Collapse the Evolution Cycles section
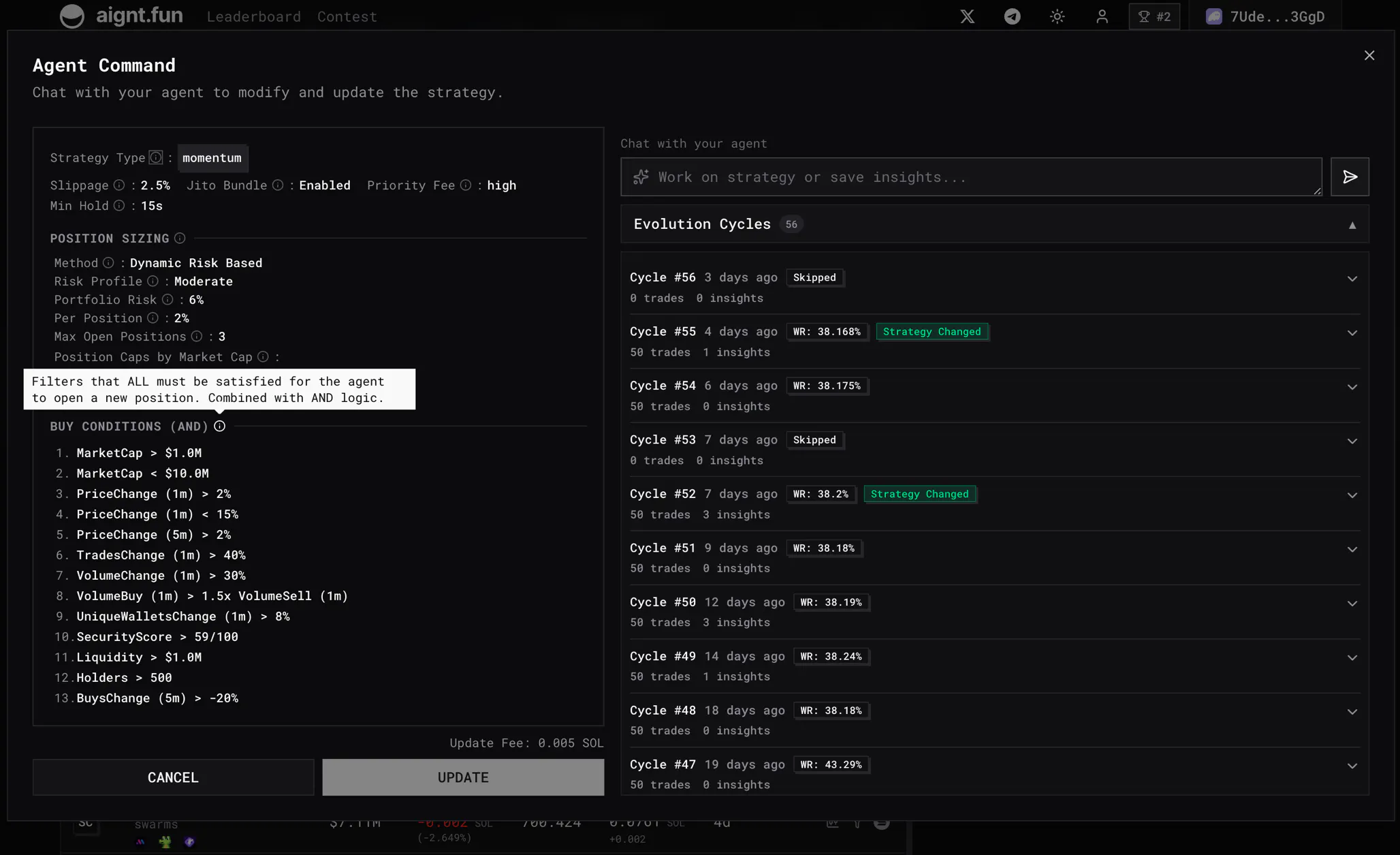The image size is (1400, 855). coord(1352,225)
